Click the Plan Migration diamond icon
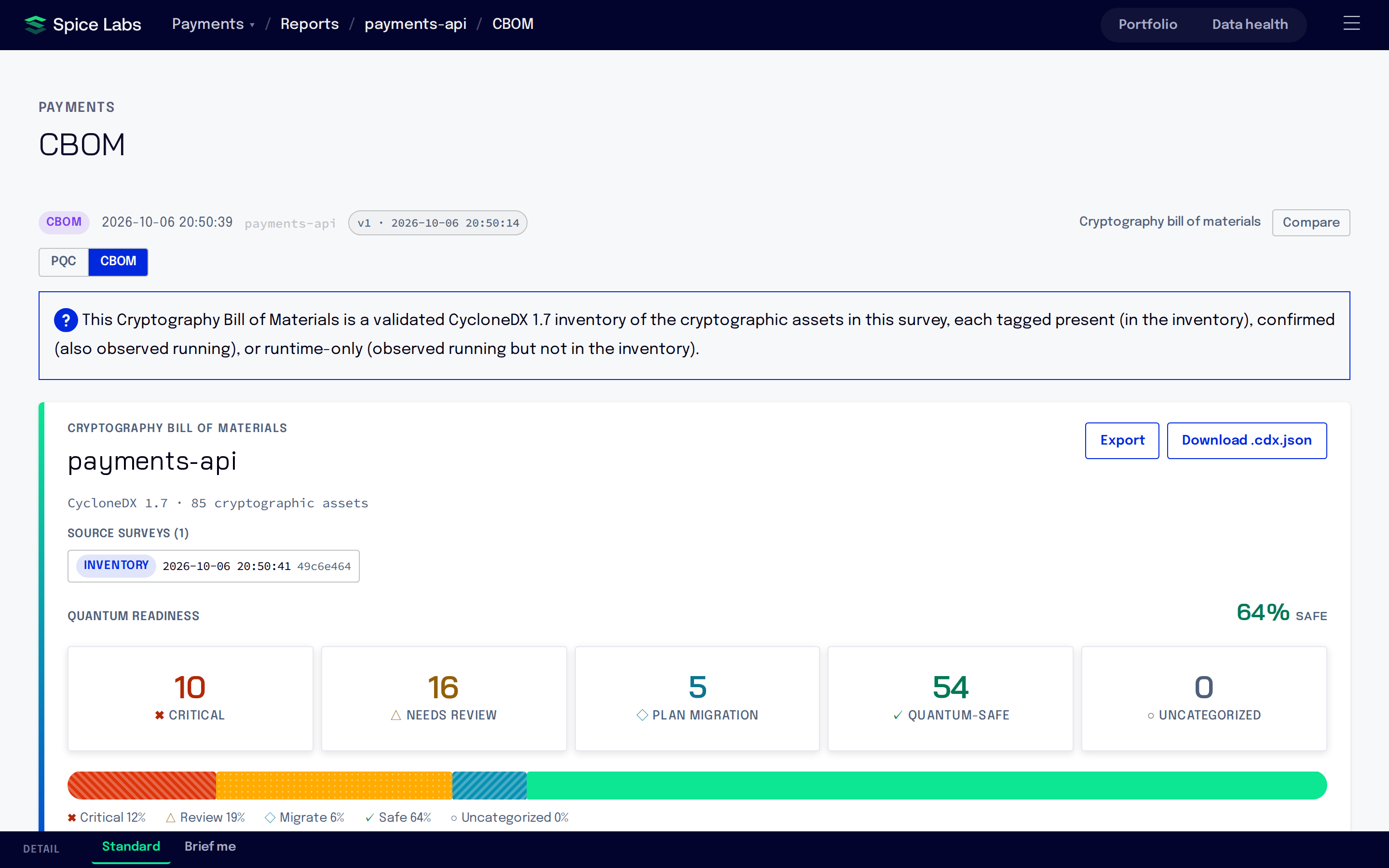The image size is (1389, 868). pos(642,715)
